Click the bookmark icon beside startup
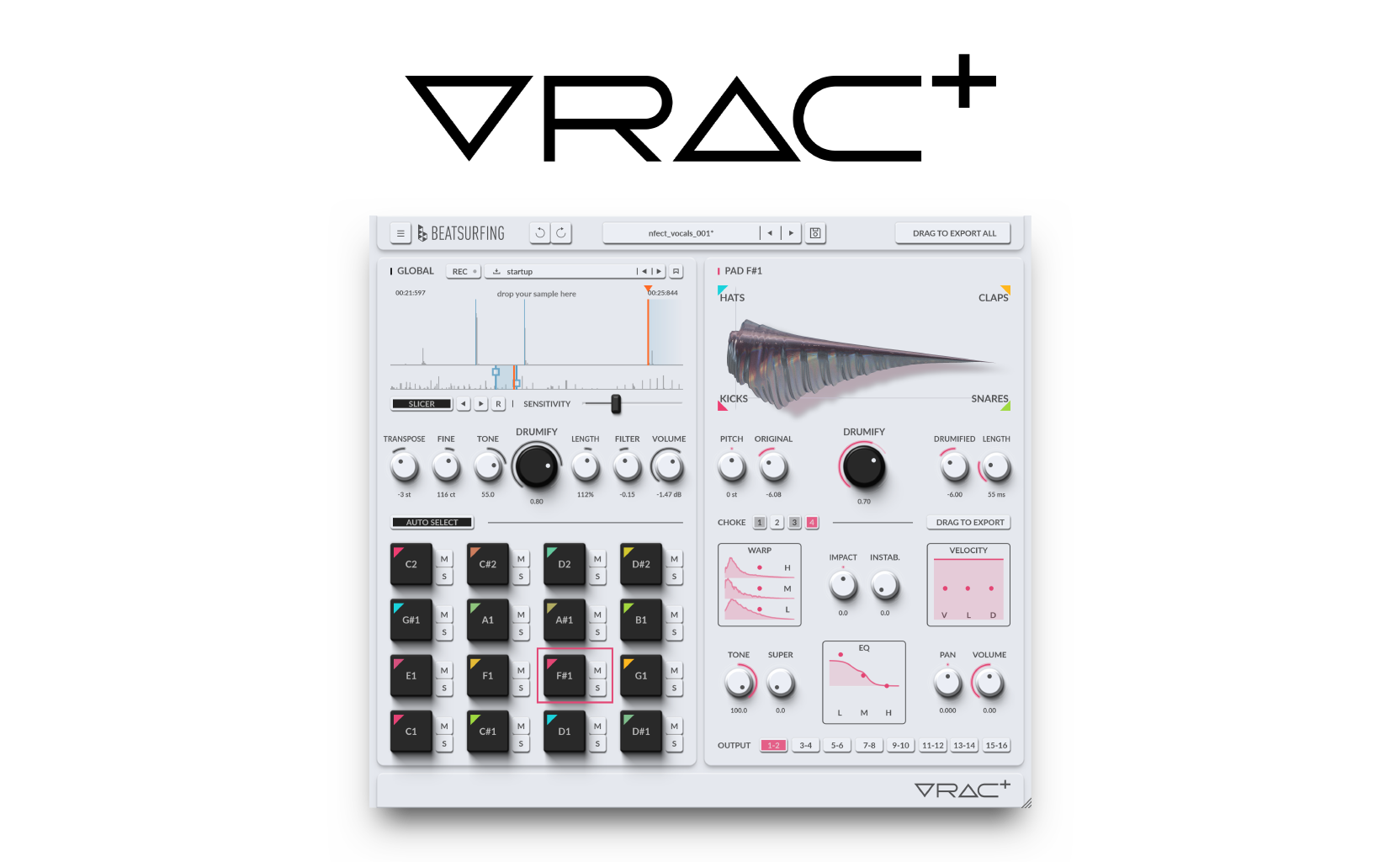The width and height of the screenshot is (1400, 862). pos(676,272)
